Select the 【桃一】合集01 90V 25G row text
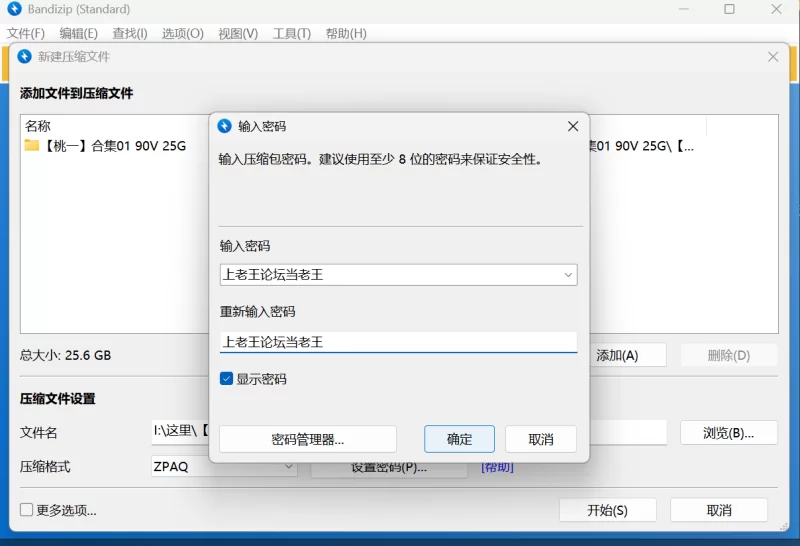 116,146
